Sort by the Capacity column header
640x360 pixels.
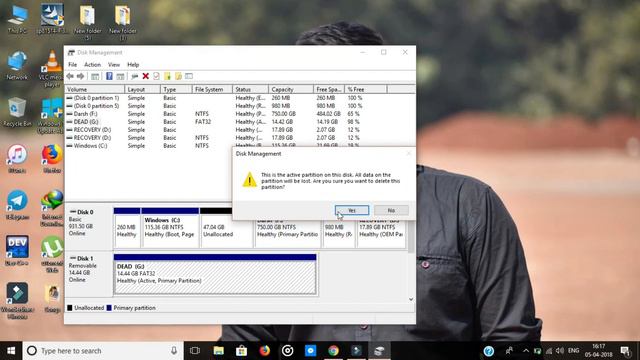[291, 89]
